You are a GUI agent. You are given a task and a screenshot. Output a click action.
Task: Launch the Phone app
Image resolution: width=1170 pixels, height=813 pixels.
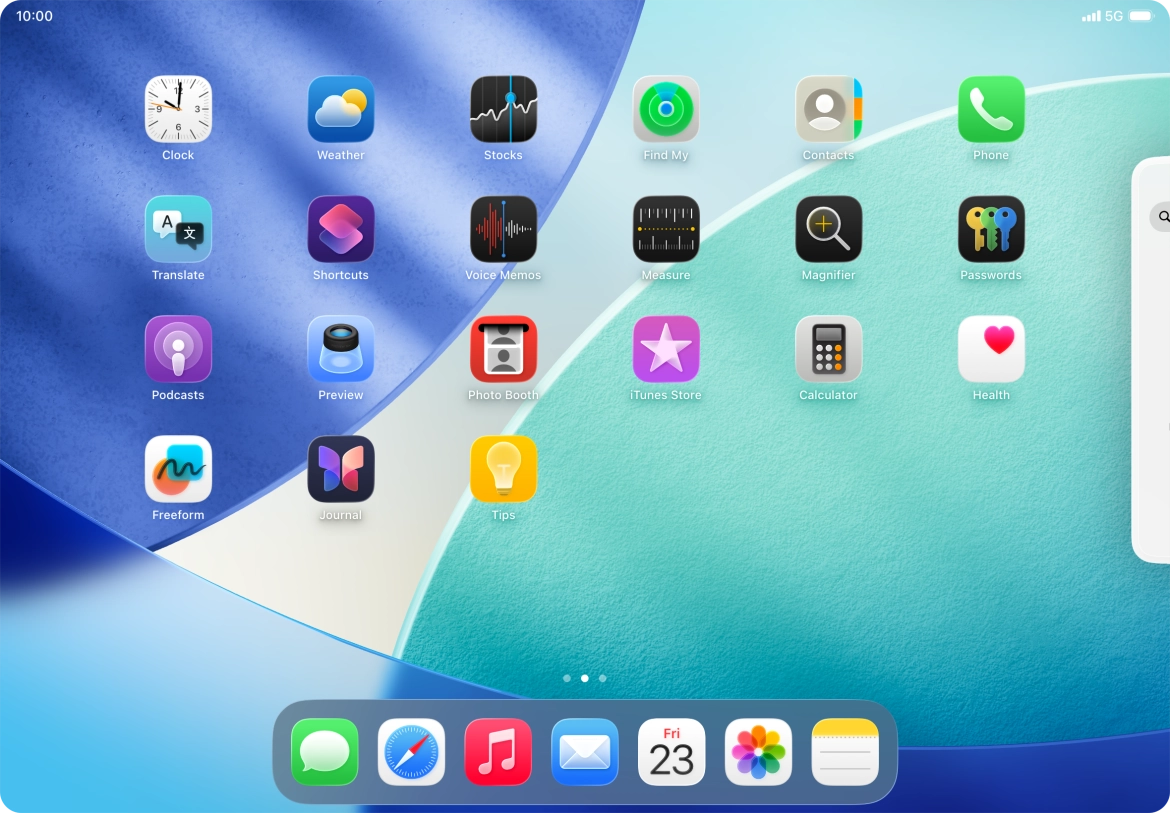point(991,109)
